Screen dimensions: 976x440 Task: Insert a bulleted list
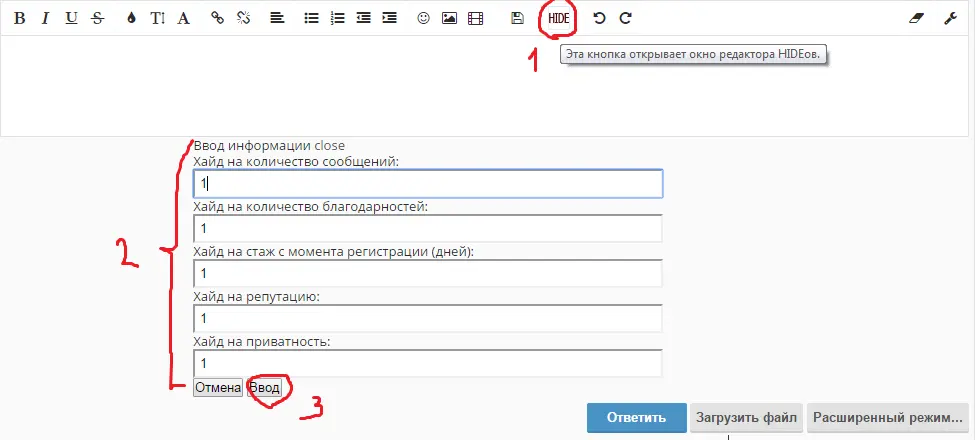311,18
